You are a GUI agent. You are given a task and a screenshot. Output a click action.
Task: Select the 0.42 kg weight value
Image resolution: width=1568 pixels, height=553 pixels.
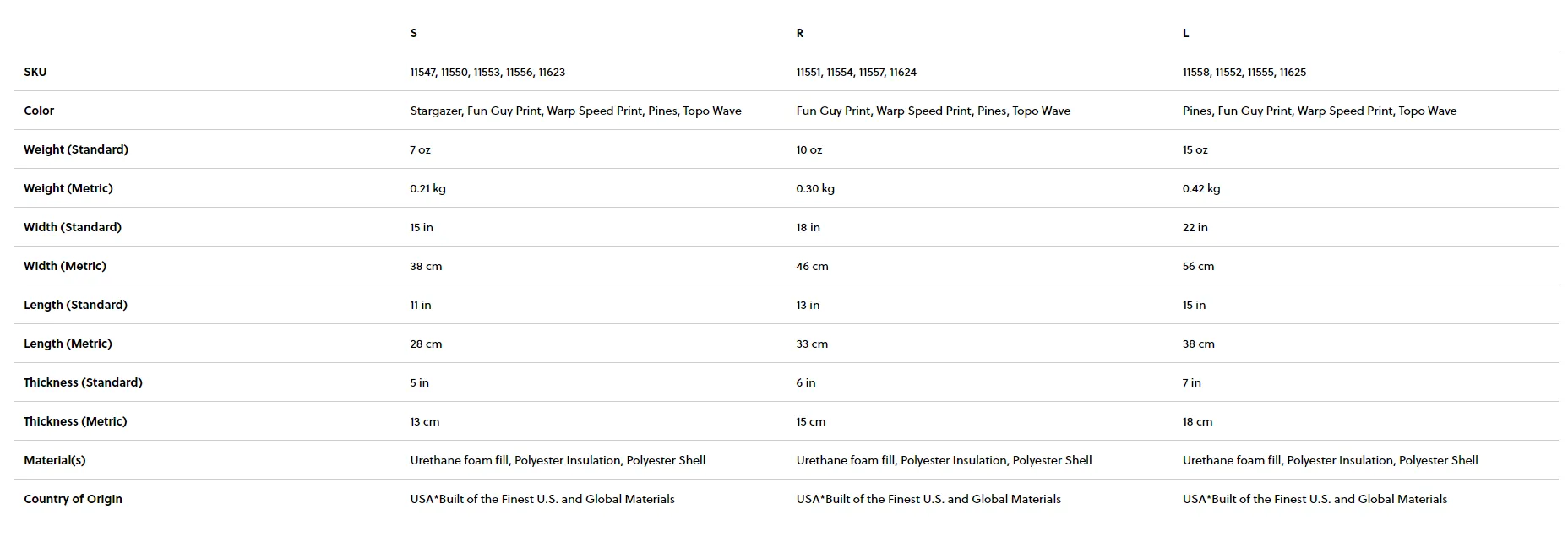[1200, 188]
